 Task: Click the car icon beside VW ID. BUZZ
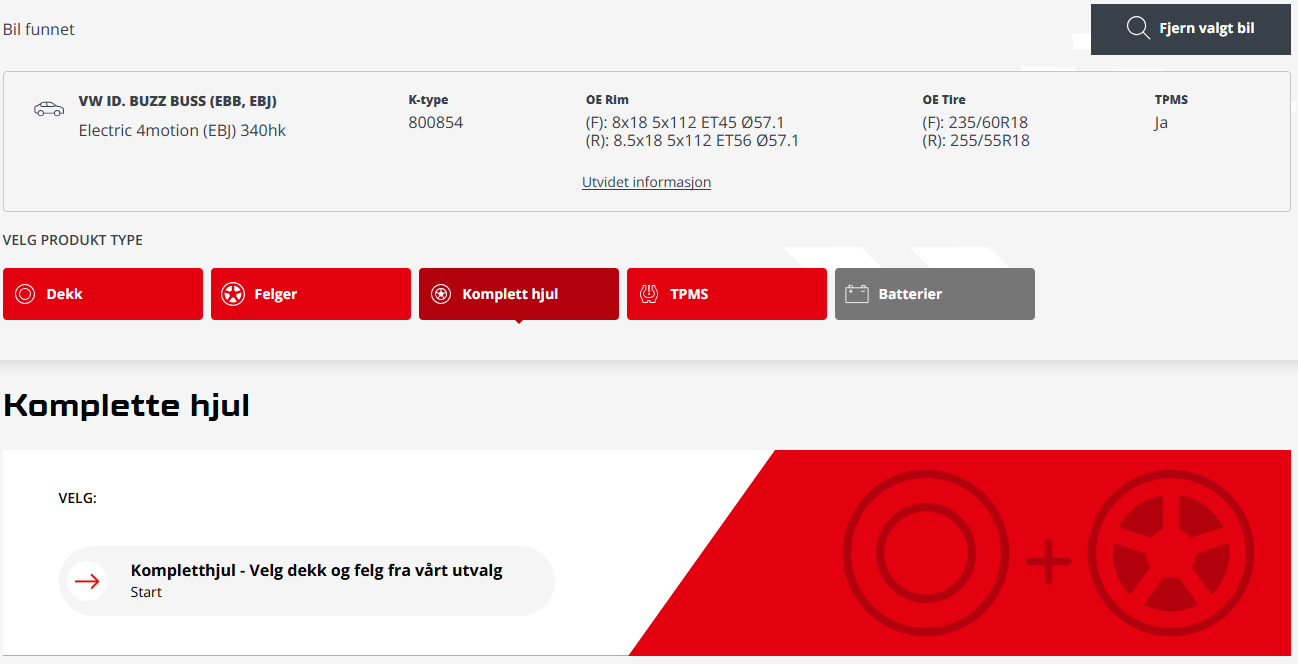coord(49,108)
